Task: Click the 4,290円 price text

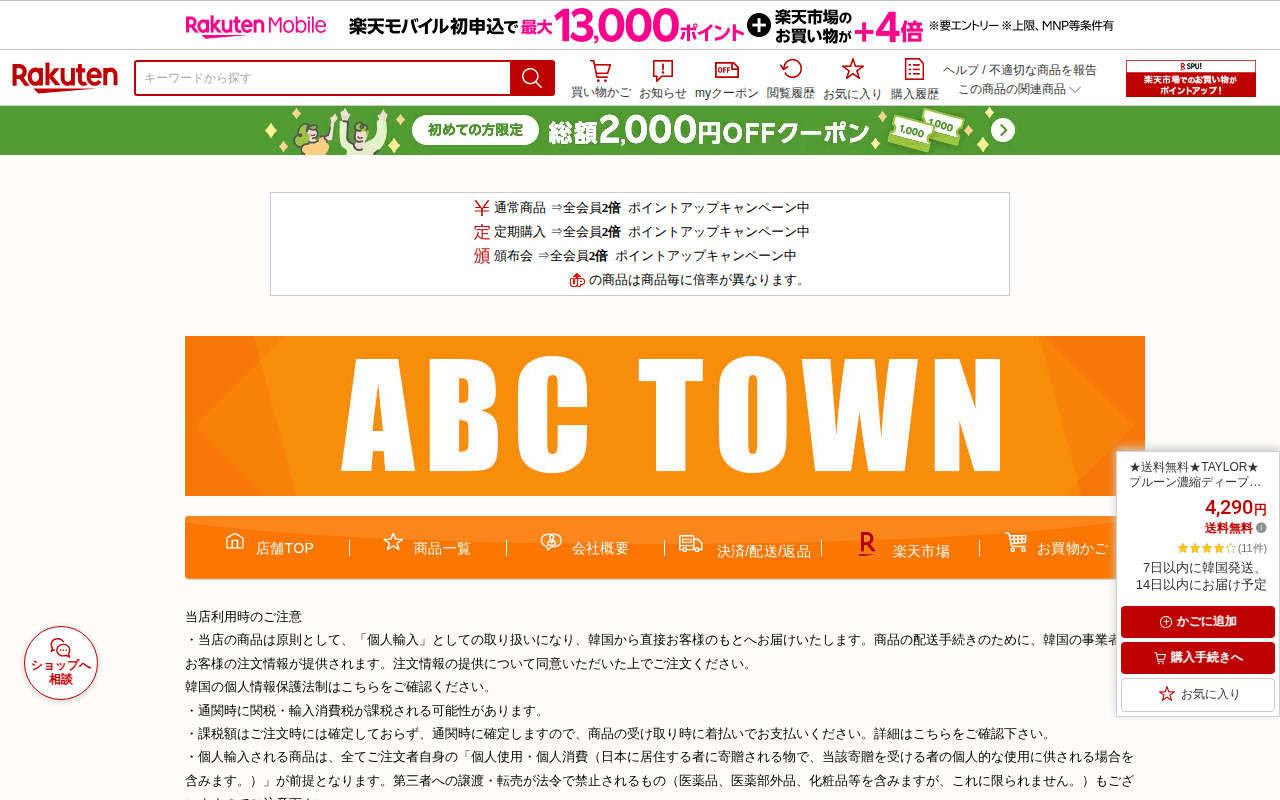Action: point(1235,507)
